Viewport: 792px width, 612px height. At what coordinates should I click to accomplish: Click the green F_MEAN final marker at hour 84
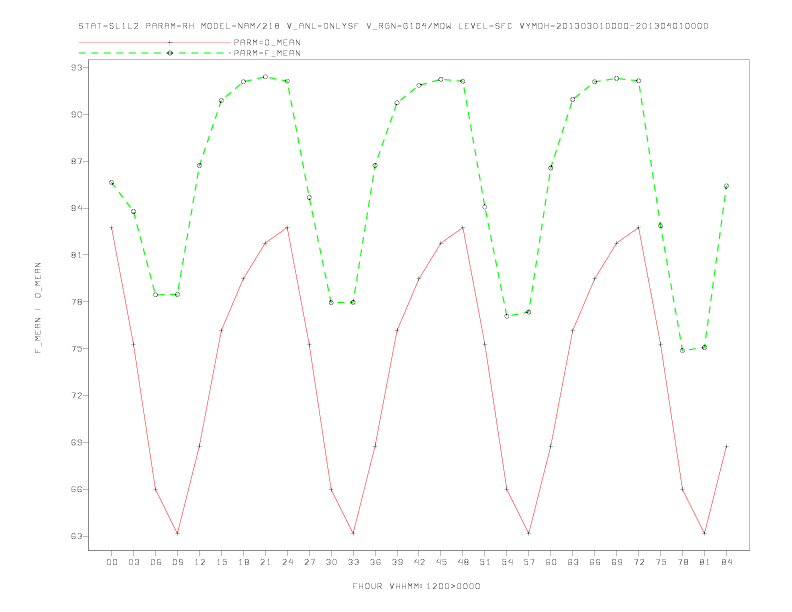pos(726,186)
